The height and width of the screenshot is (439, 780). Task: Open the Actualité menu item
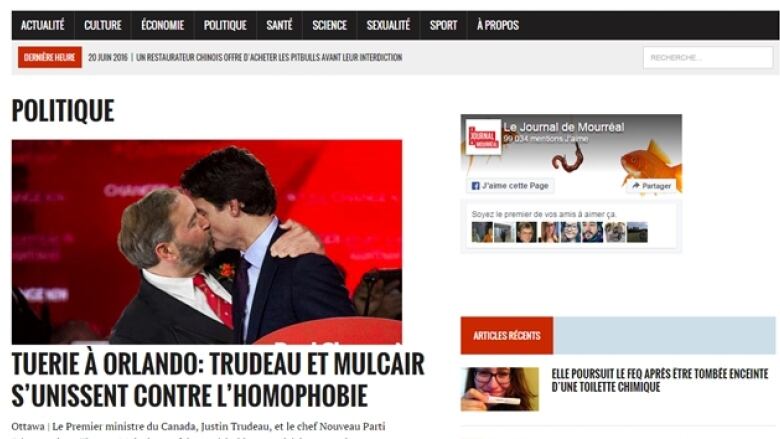(x=43, y=25)
